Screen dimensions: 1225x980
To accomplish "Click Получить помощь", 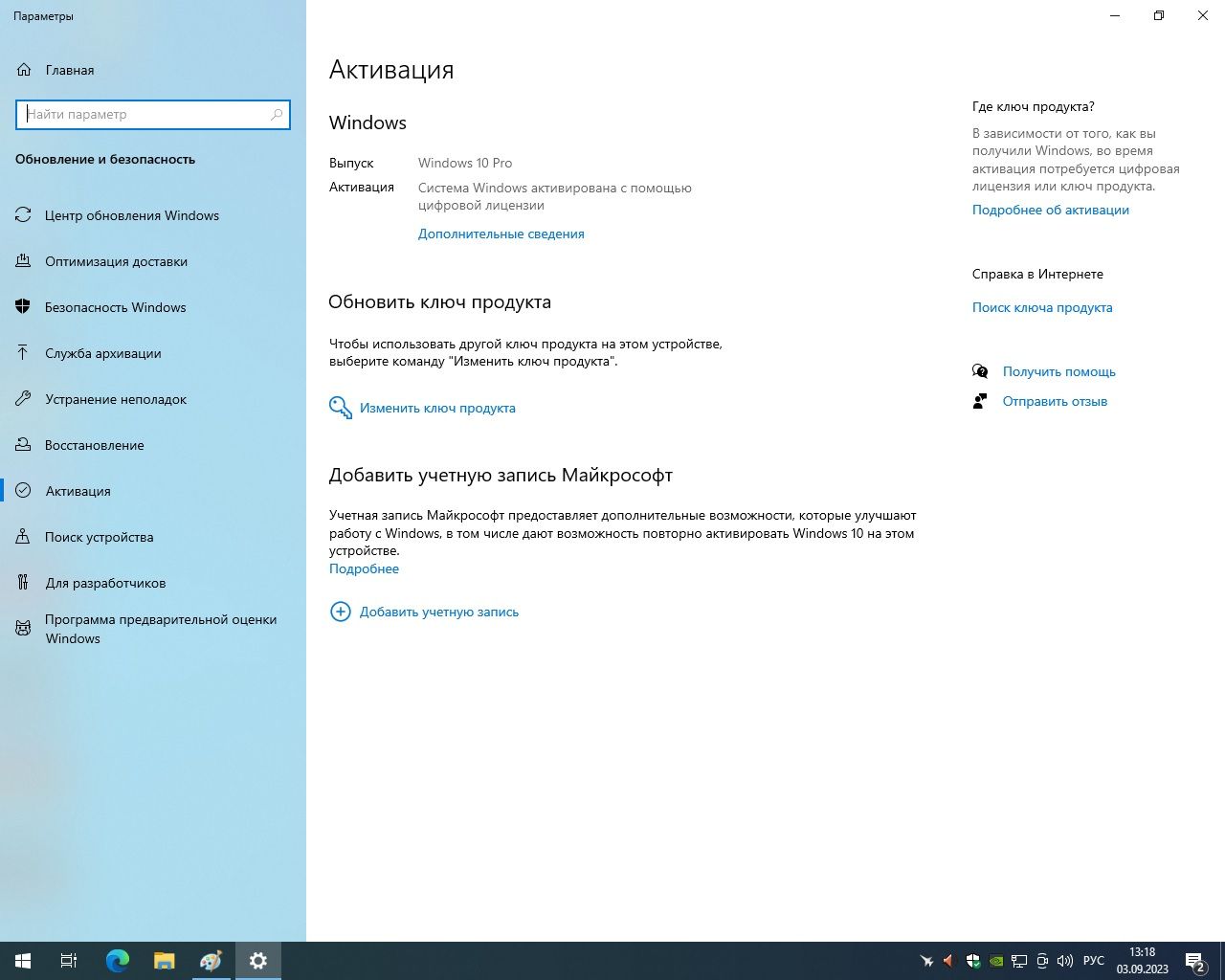I will 1058,371.
